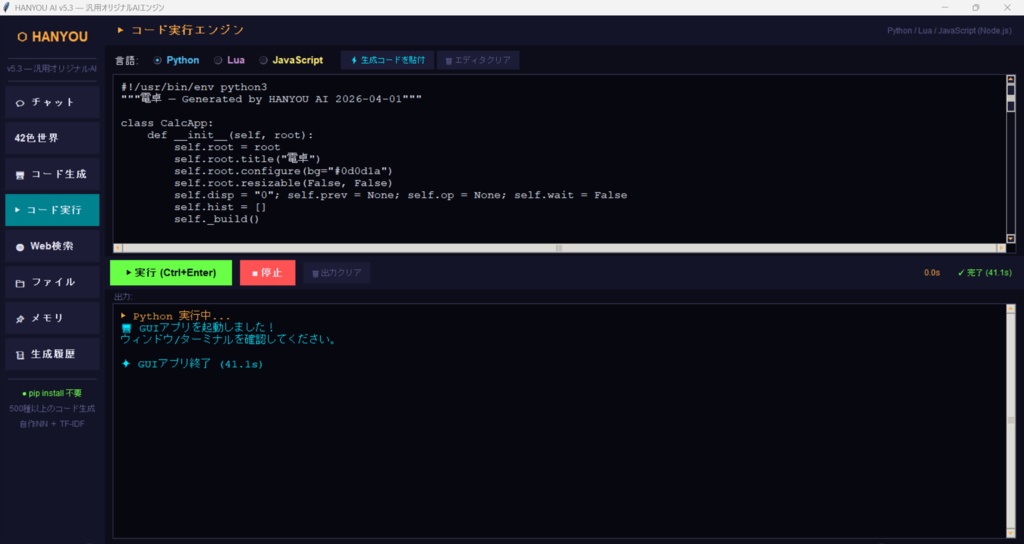Viewport: 1024px width, 544px height.
Task: Click the 完了 (41.1s) status text
Action: (x=984, y=273)
